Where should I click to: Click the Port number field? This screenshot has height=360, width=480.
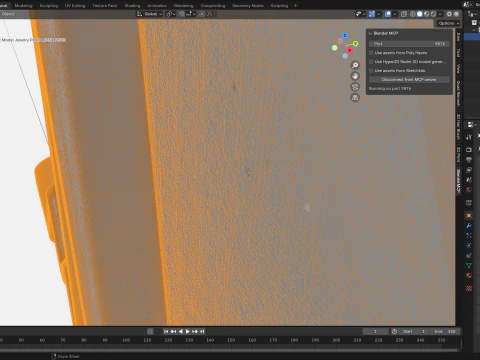409,44
